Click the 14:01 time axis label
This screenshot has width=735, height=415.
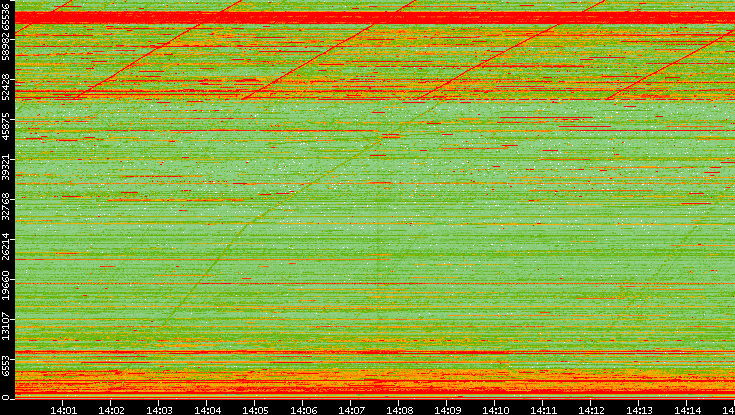(x=63, y=410)
